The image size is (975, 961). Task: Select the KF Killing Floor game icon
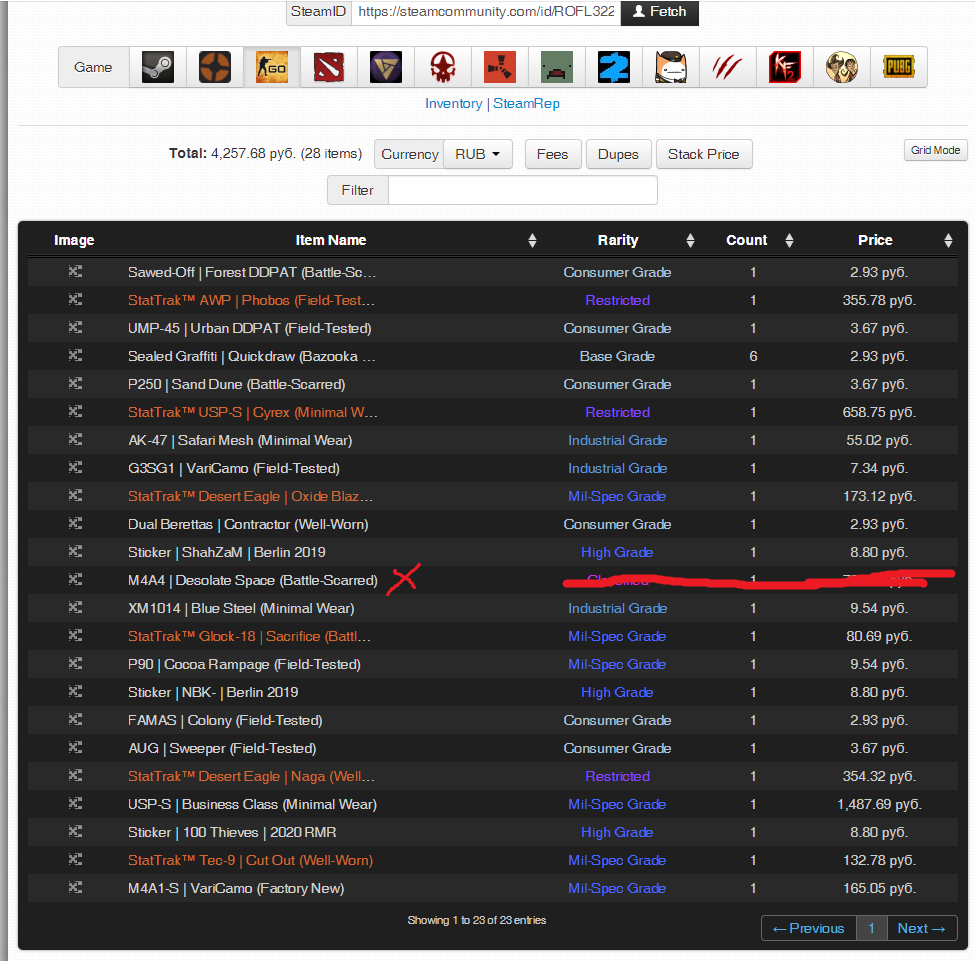pos(785,67)
